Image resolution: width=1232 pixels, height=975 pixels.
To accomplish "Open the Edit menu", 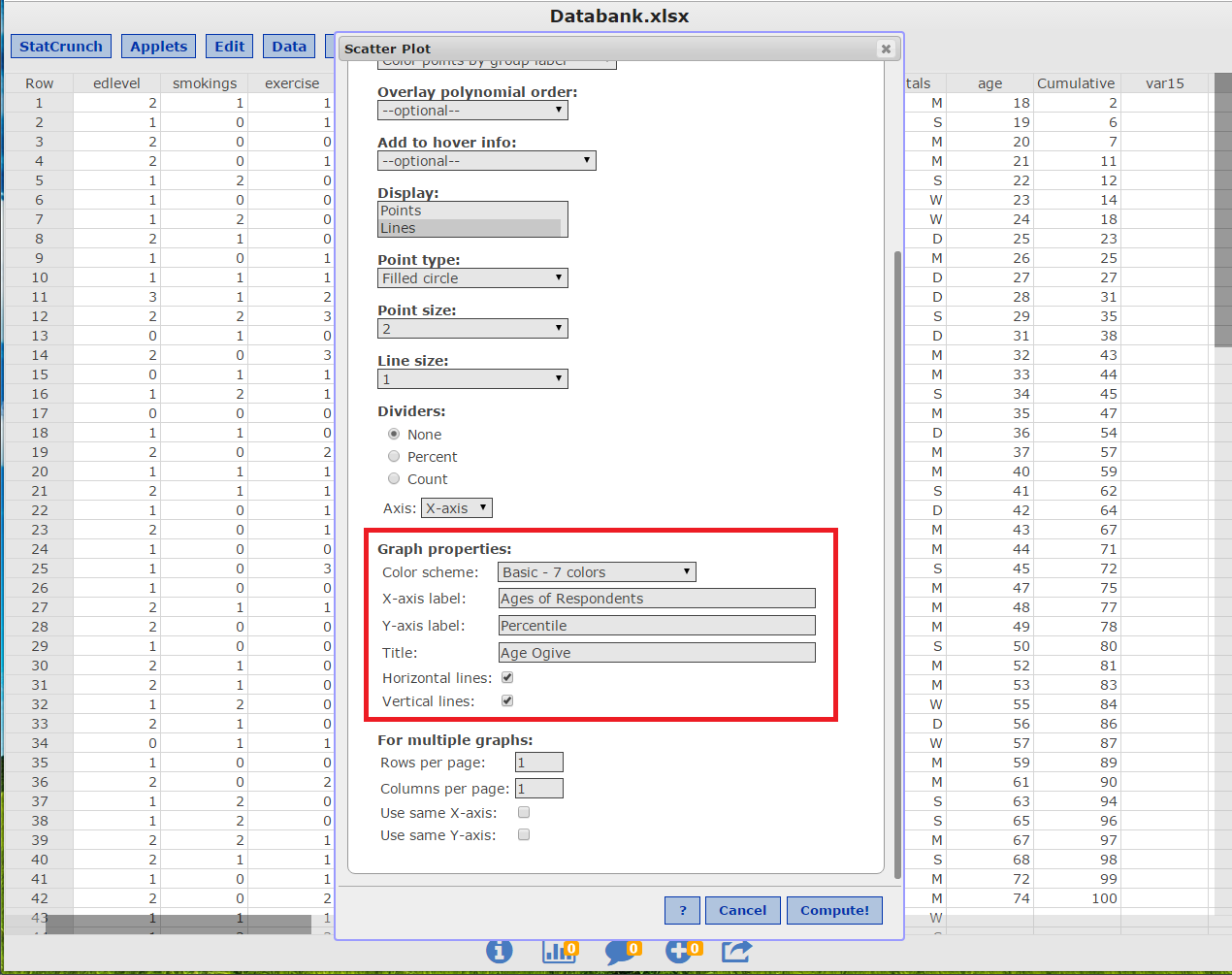I will coord(230,47).
